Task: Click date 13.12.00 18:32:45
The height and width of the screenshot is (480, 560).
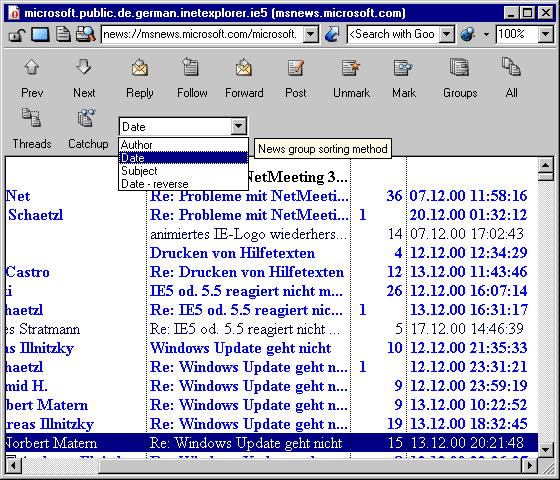Action: pyautogui.click(x=468, y=424)
